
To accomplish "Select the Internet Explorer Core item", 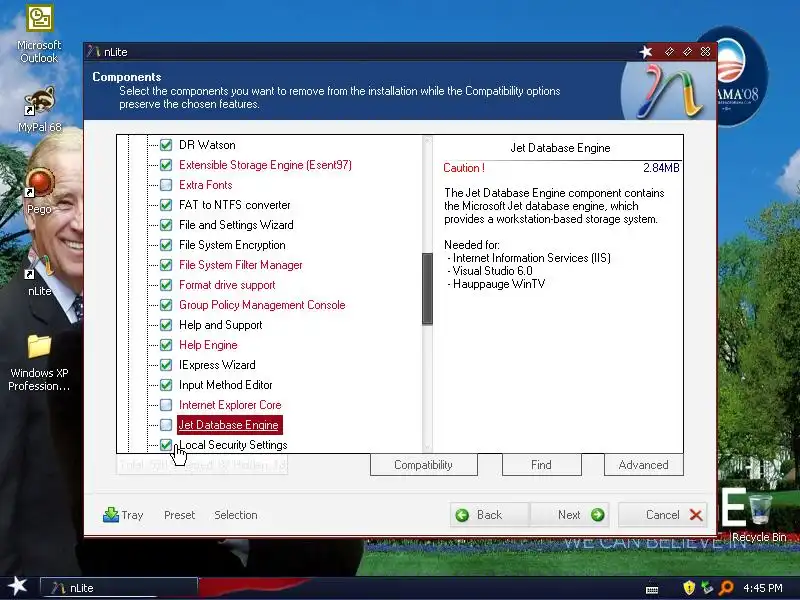I will click(230, 405).
